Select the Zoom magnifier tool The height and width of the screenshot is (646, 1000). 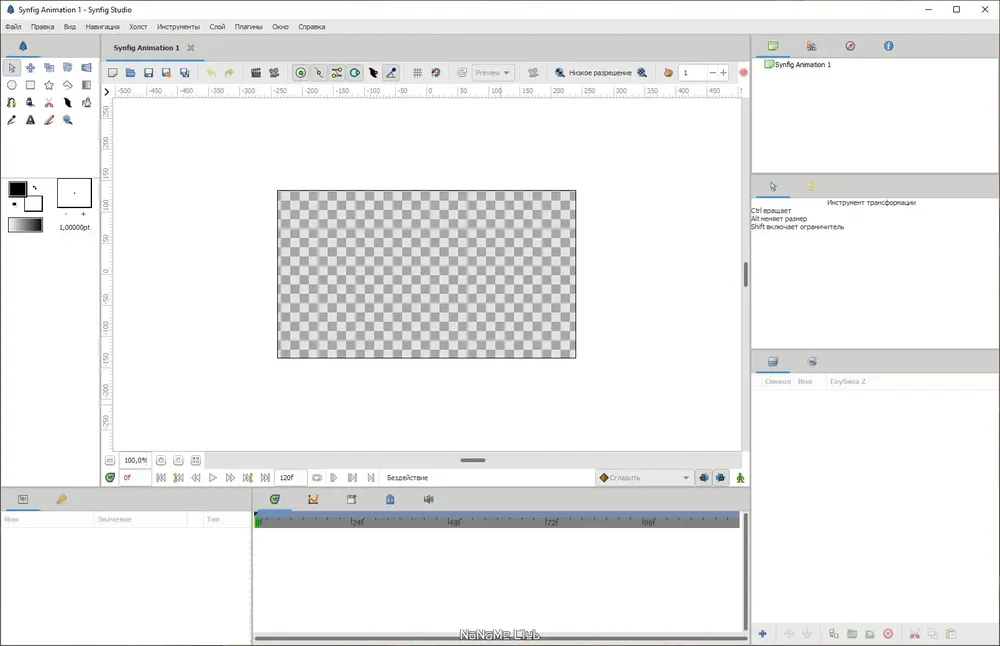pyautogui.click(x=68, y=120)
